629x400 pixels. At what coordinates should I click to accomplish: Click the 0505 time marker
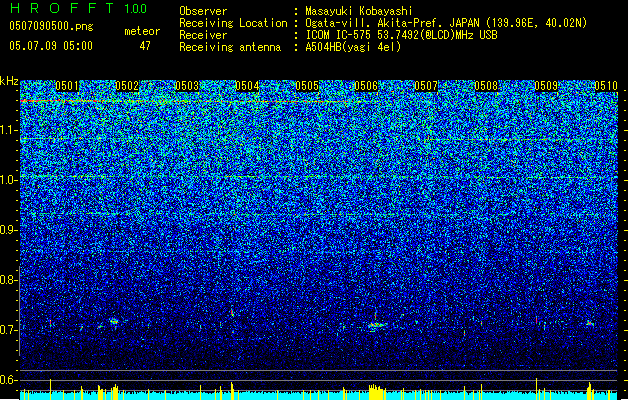(307, 86)
